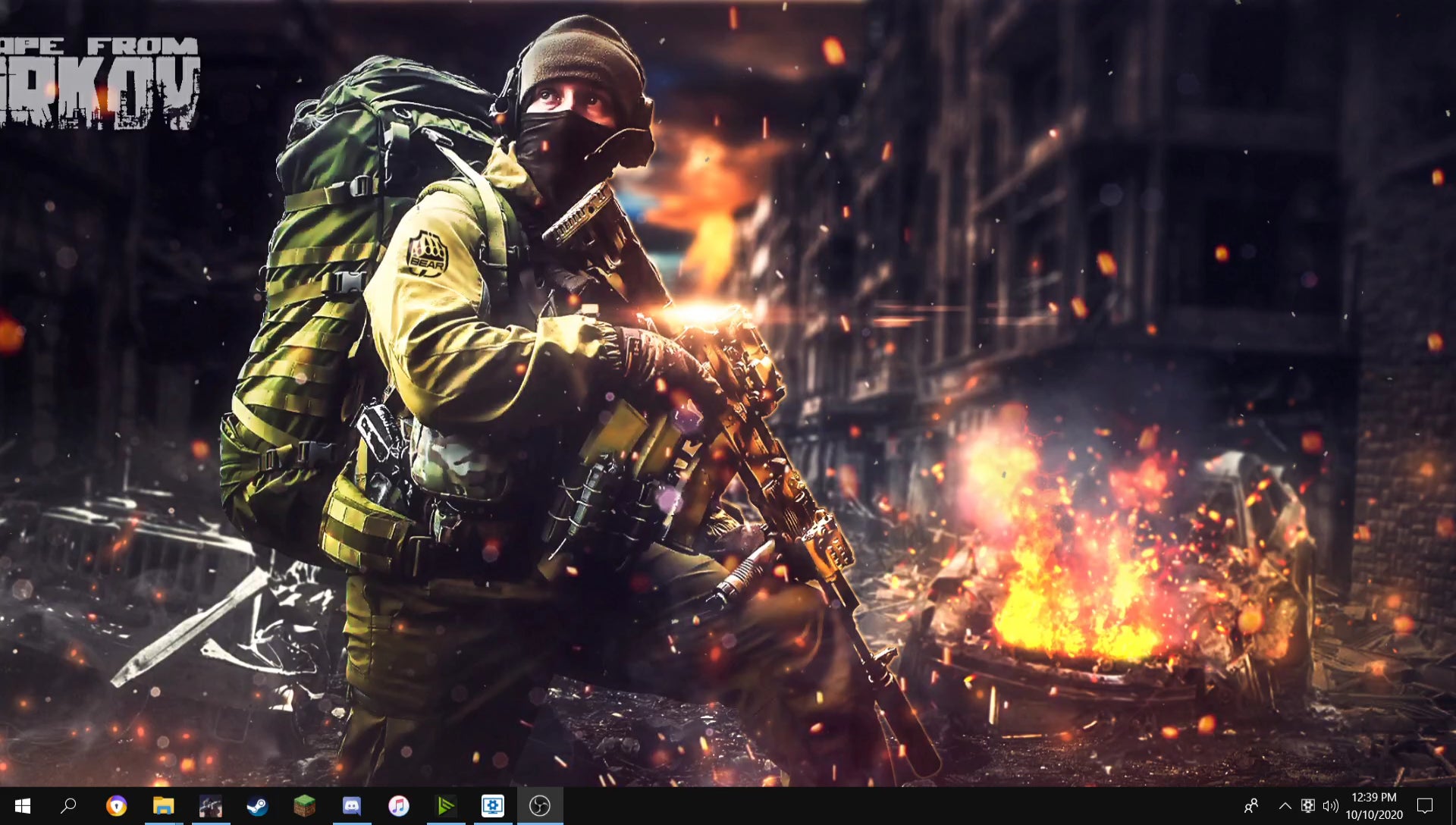Launch Minecraft grass block icon
Screen dimensions: 1456x825
pyautogui.click(x=304, y=806)
